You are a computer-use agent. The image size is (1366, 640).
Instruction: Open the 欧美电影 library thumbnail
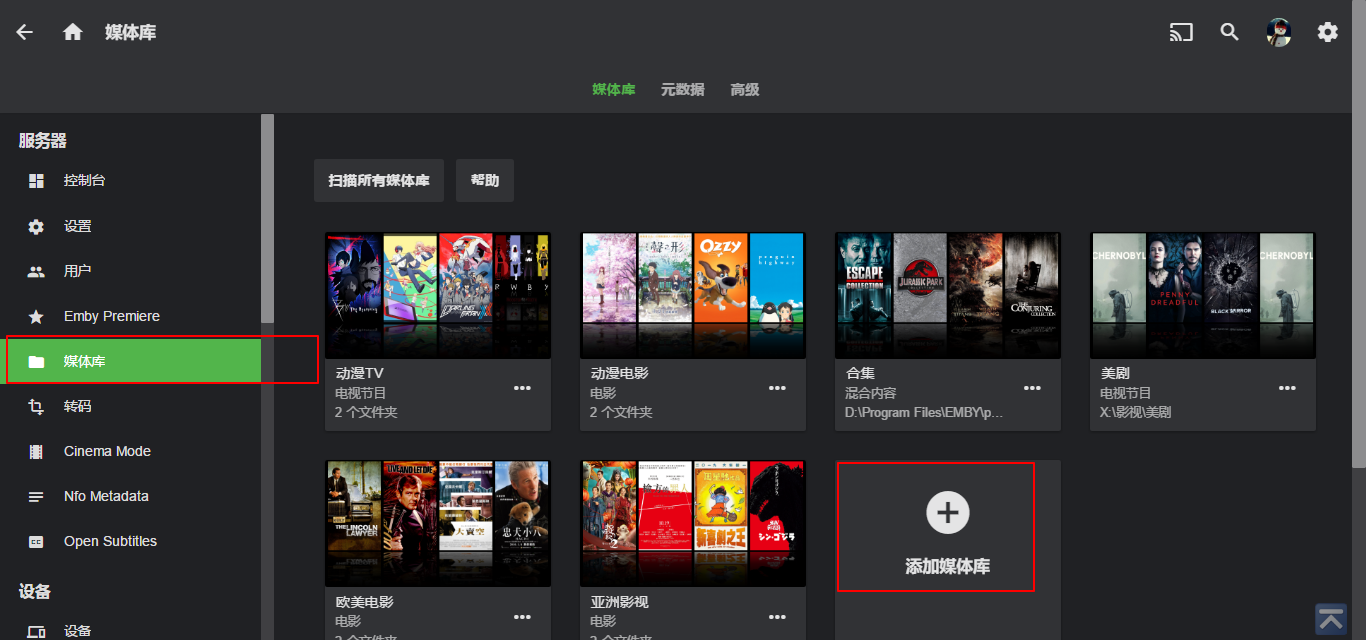coord(438,523)
